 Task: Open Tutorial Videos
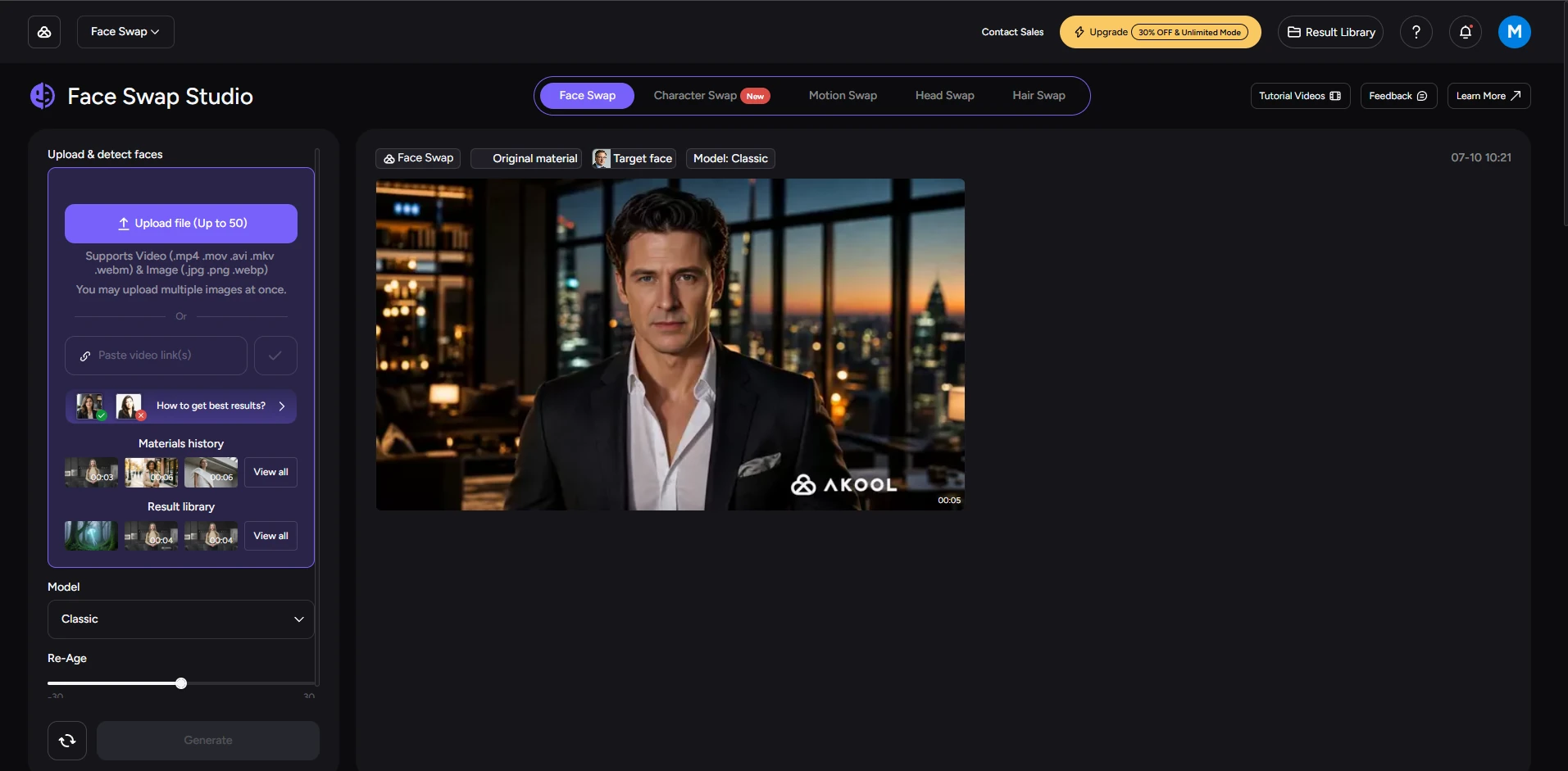pos(1300,96)
